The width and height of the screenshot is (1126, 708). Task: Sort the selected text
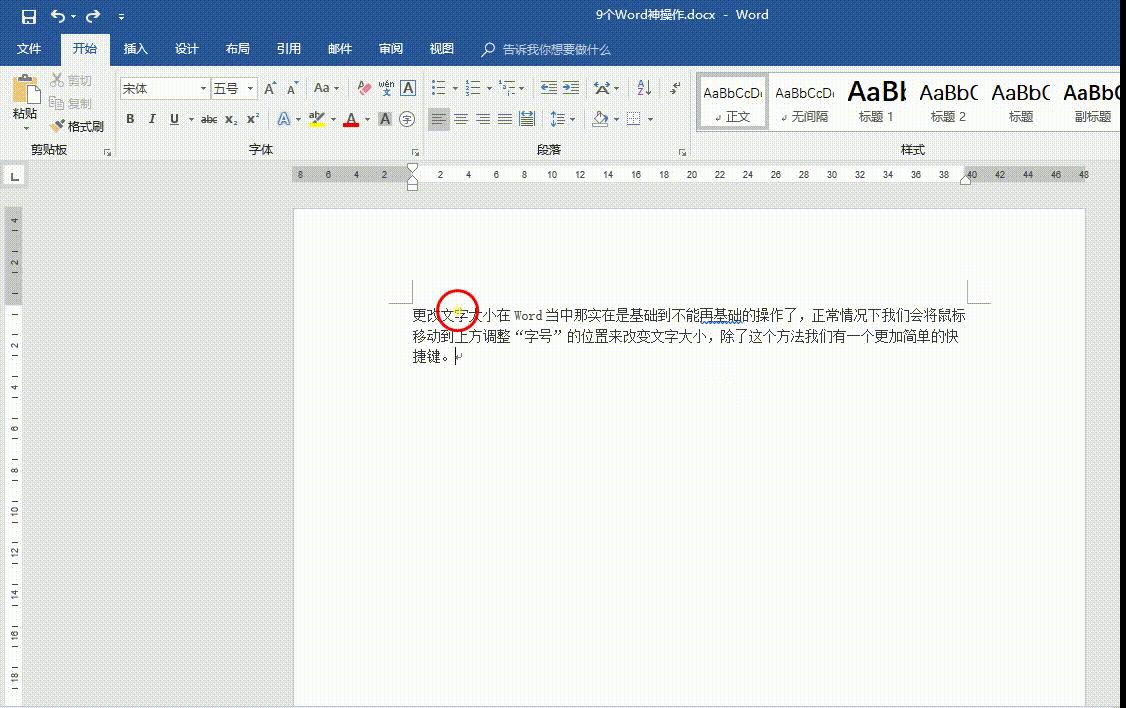pos(643,88)
